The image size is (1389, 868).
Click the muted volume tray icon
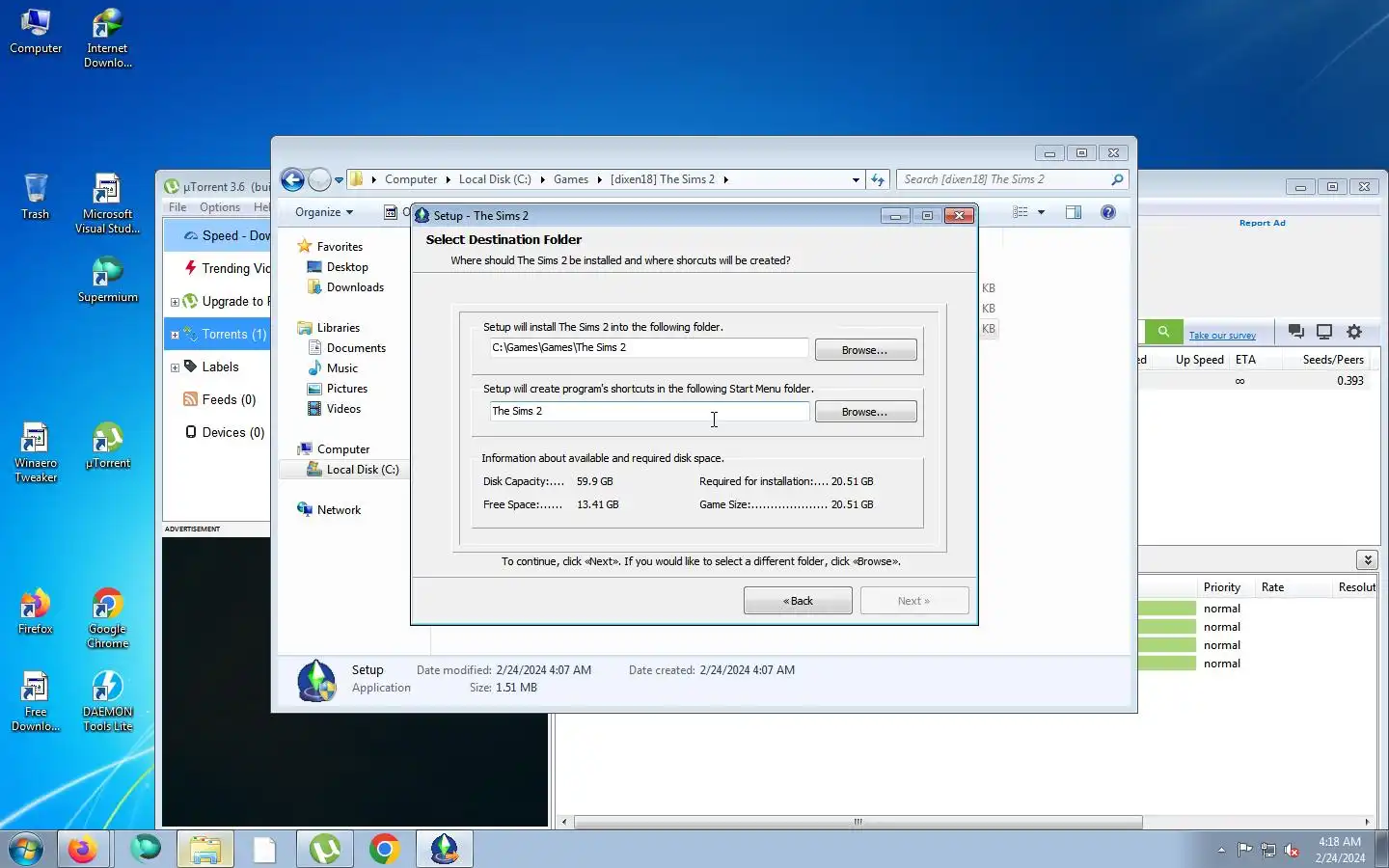coord(1292,850)
